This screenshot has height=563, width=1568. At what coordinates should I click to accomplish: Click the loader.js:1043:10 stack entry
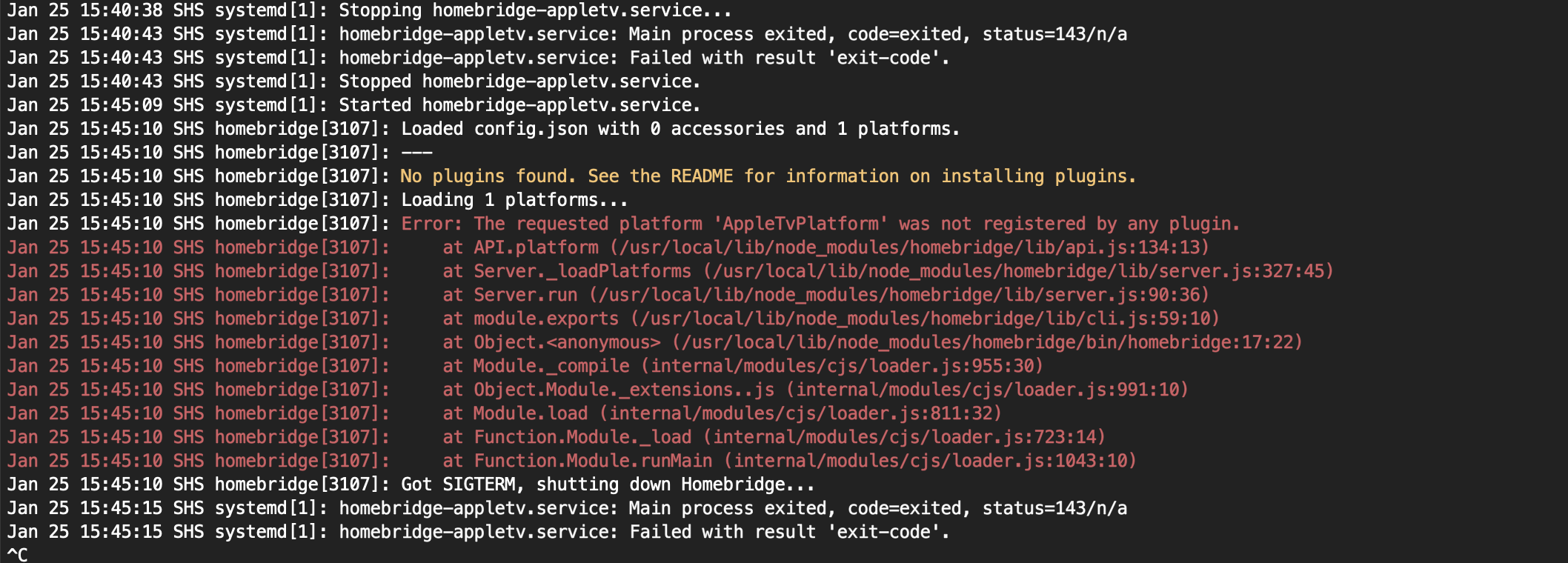coord(930,461)
